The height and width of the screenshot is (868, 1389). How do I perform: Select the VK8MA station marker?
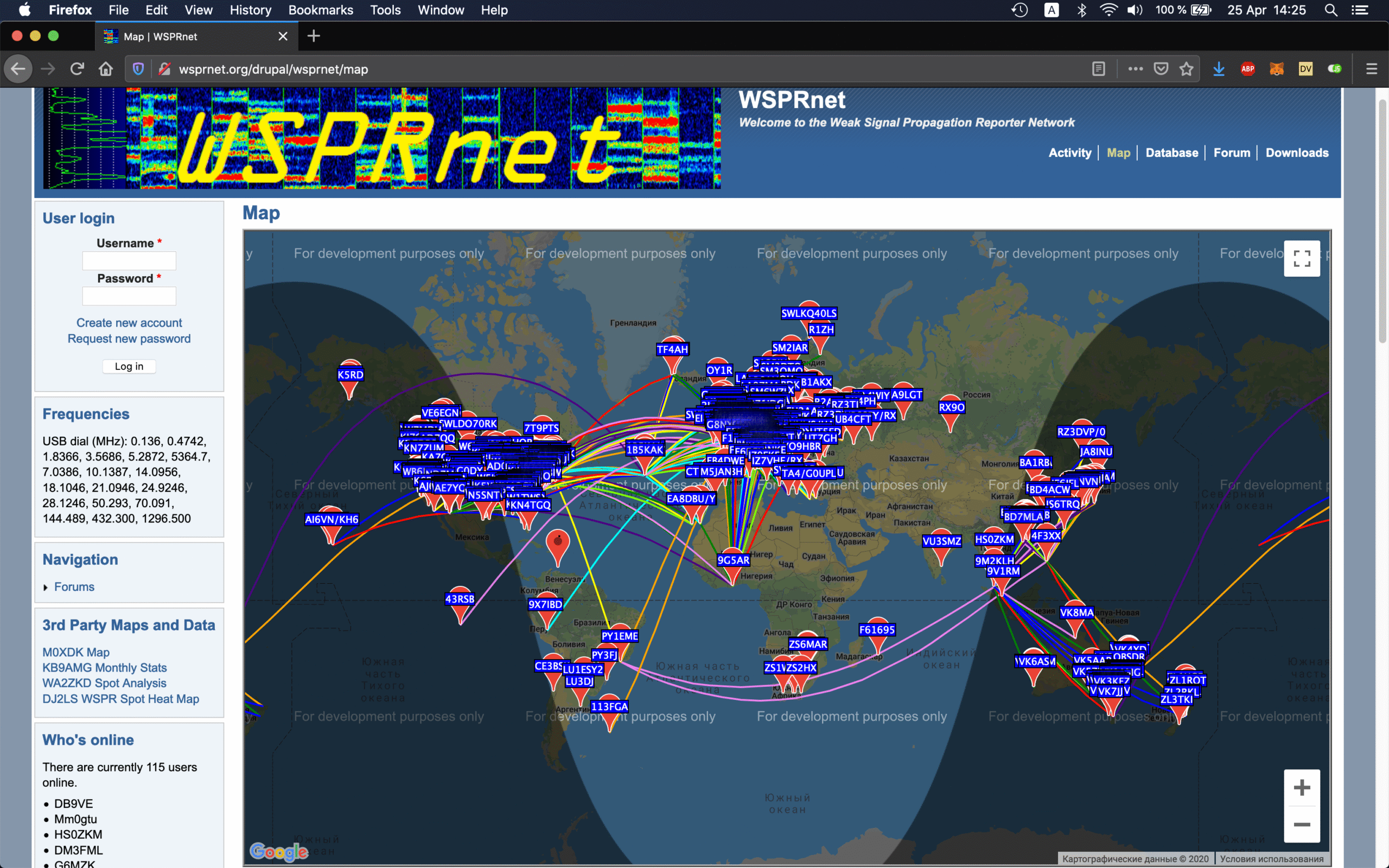coord(1076,619)
